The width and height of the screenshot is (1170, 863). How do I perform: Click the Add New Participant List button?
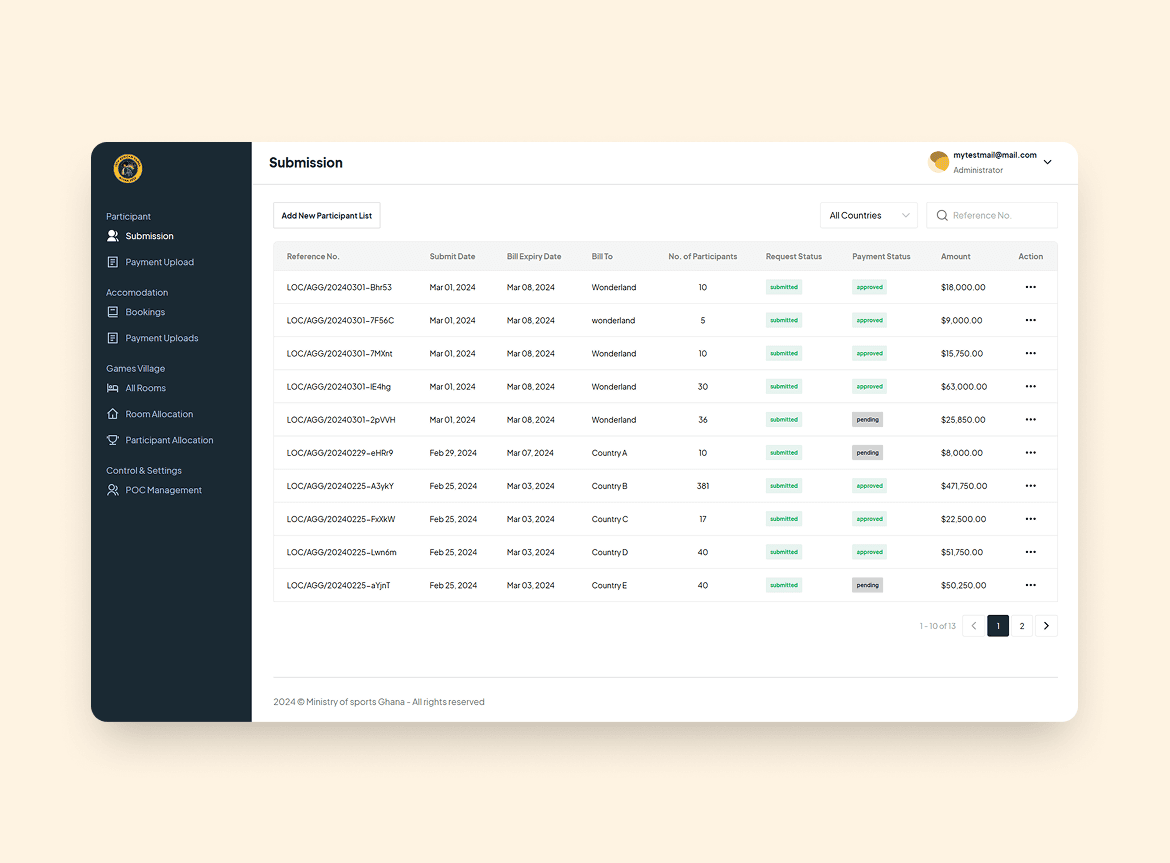(x=326, y=215)
